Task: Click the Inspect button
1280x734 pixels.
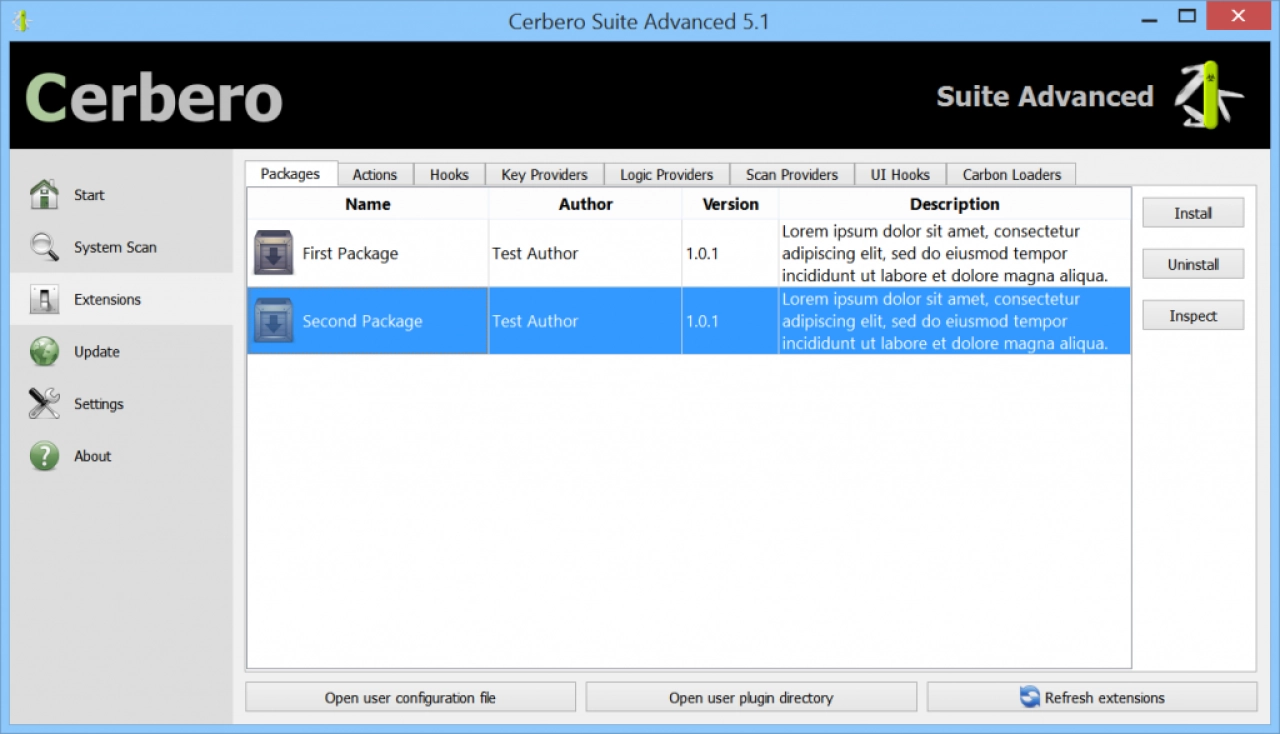Action: [x=1193, y=315]
